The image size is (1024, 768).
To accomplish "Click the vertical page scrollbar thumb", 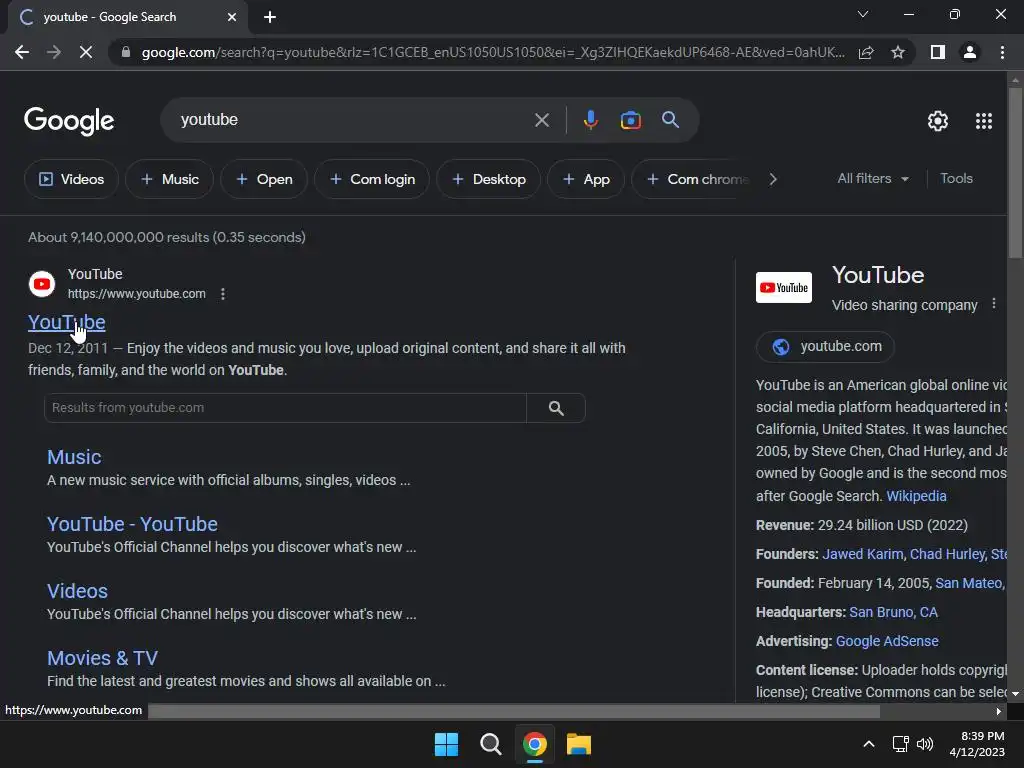I will pos(1015,173).
